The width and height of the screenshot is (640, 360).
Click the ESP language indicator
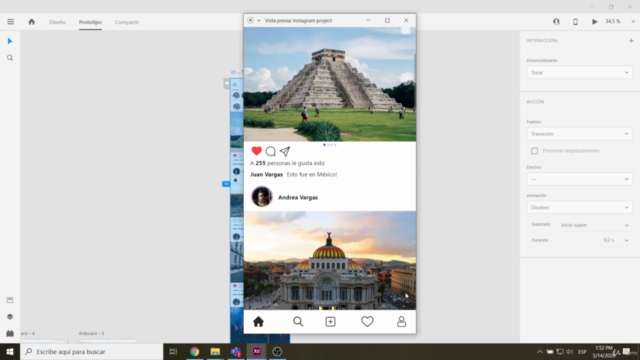click(582, 351)
